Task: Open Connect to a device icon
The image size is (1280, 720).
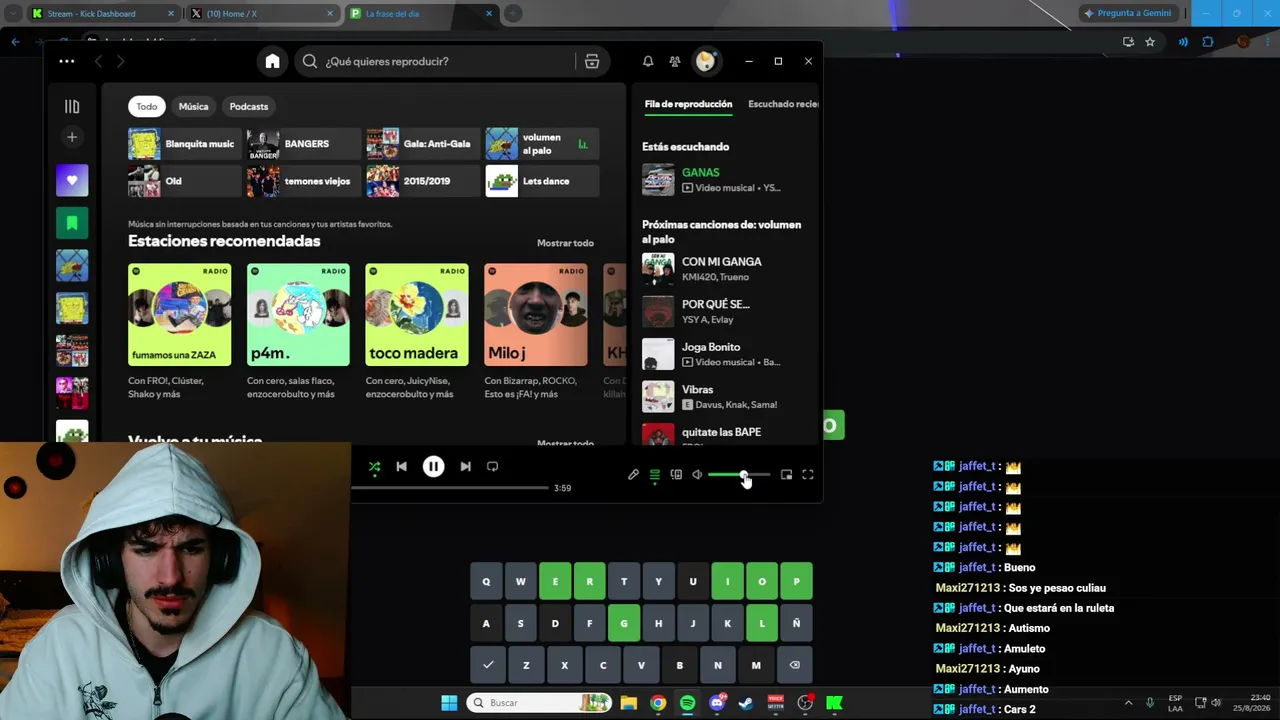Action: pos(676,475)
